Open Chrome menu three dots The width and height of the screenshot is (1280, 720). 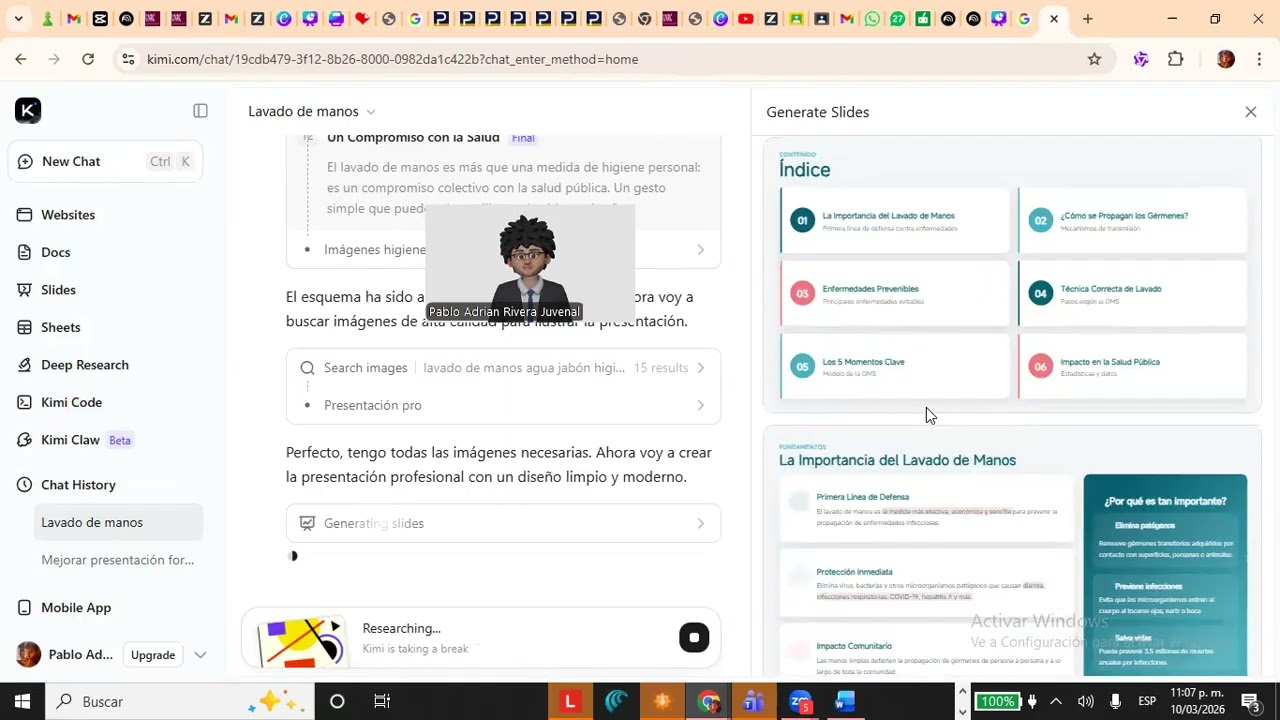pos(1257,59)
